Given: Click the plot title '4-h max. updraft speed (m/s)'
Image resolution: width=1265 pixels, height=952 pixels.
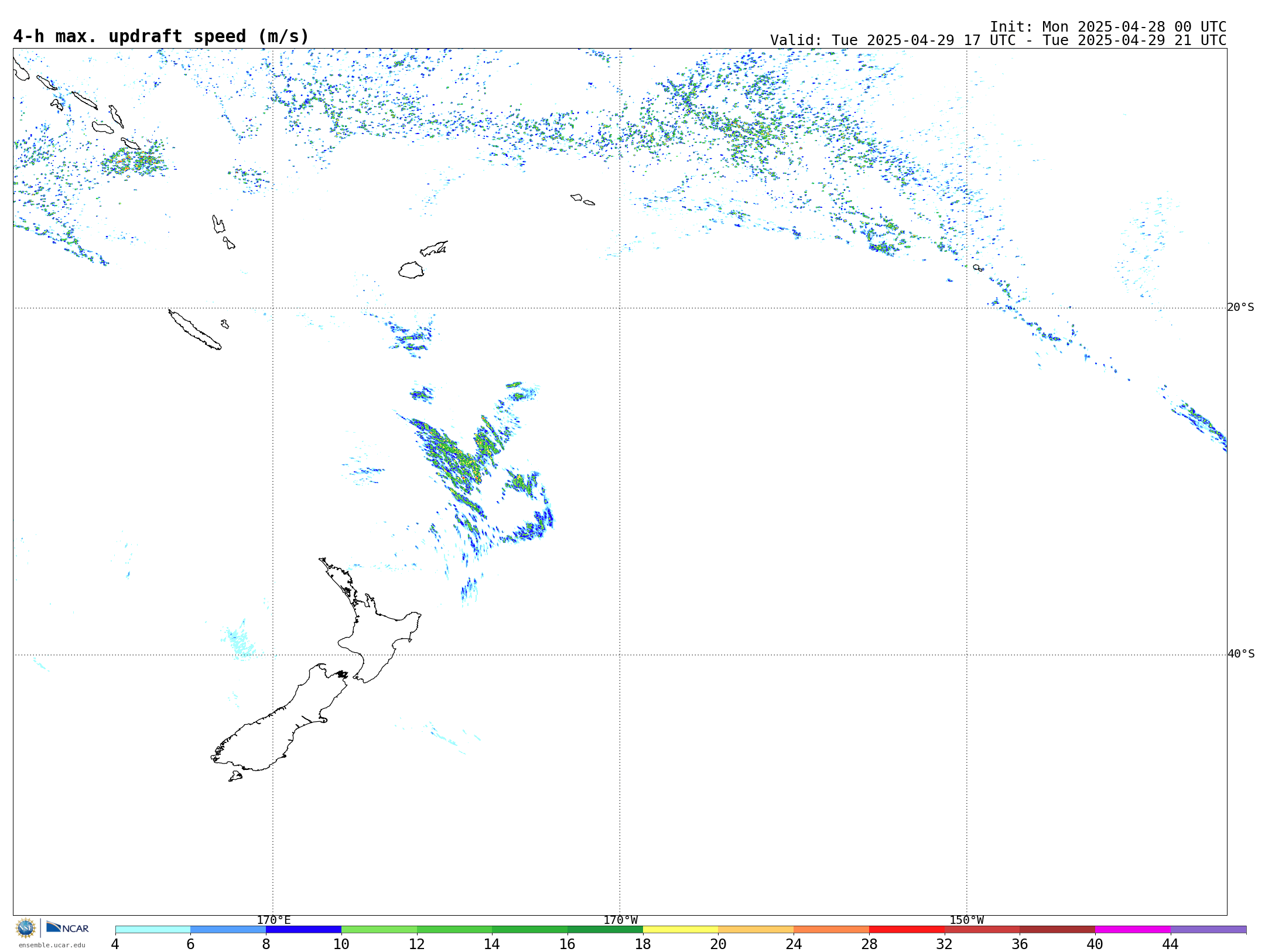Looking at the screenshot, I should coord(161,36).
